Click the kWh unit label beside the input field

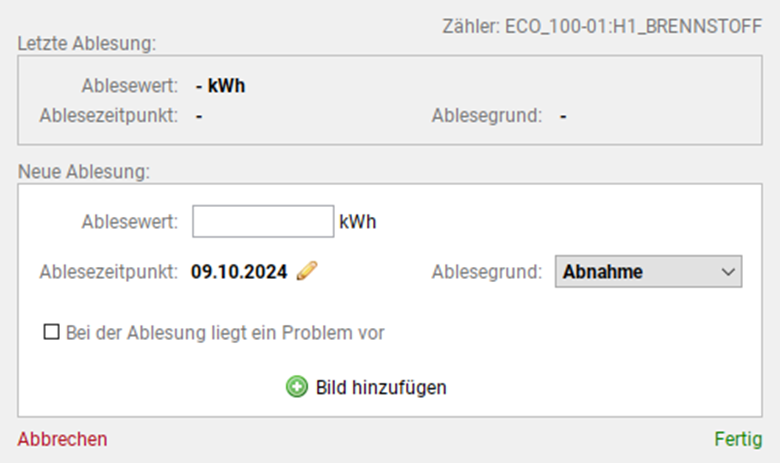pos(358,222)
